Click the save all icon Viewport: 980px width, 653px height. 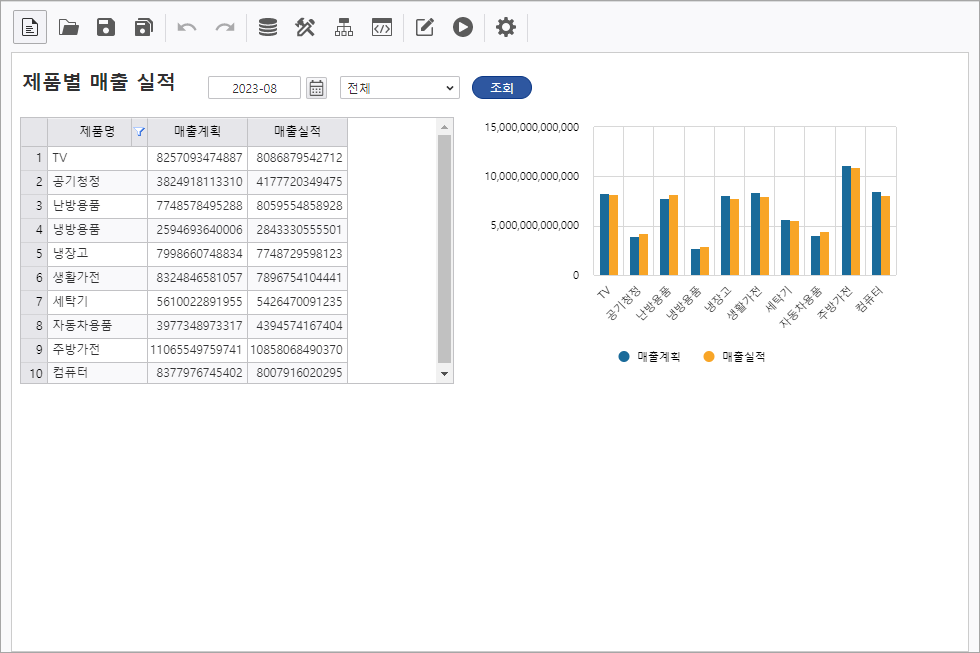click(144, 27)
